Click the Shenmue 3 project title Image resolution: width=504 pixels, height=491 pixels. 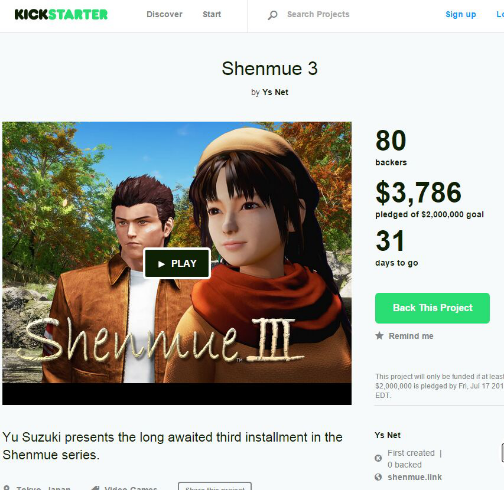click(270, 68)
